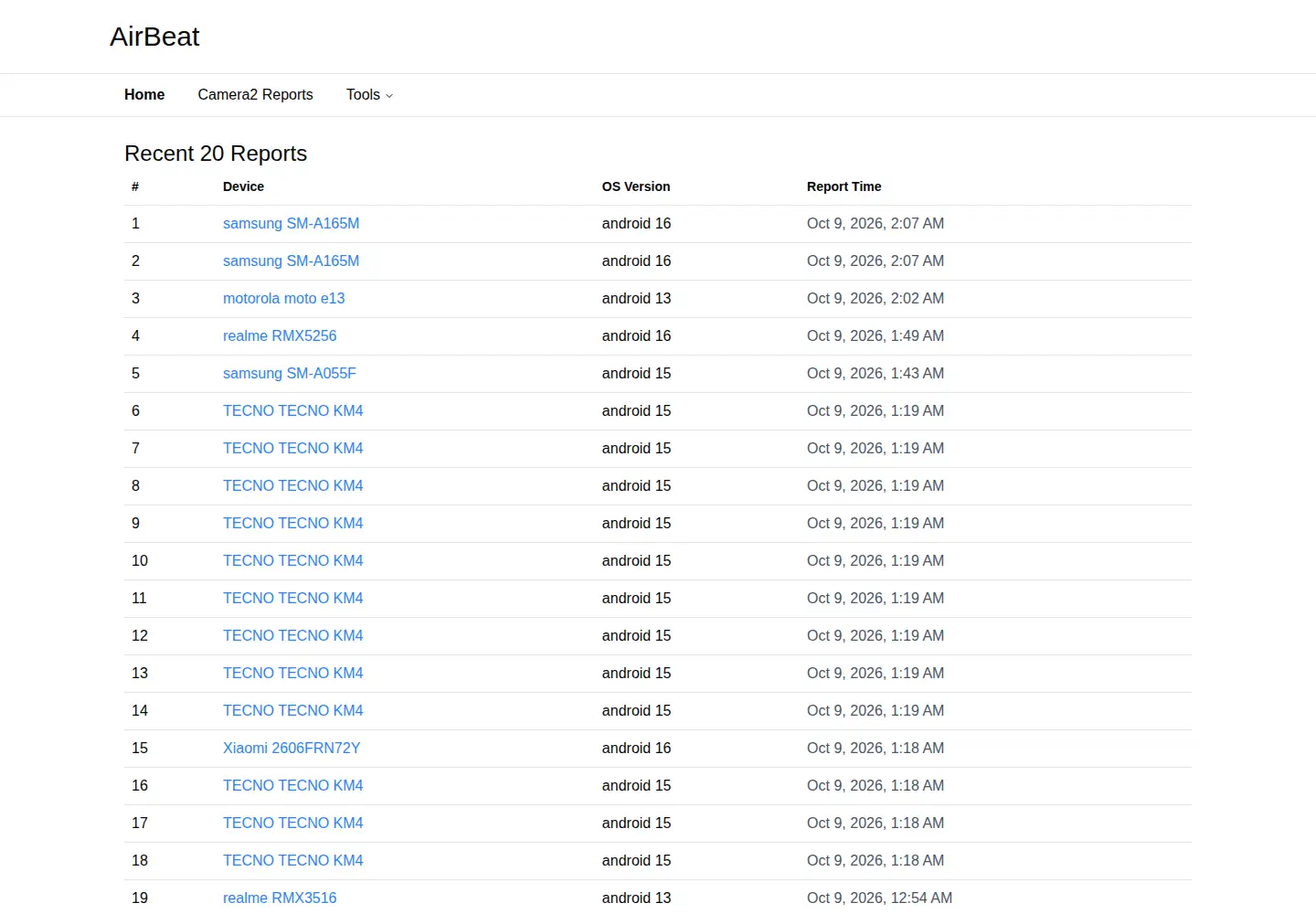Viewport: 1316px width, 914px height.
Task: Open TECNO TECNO KM4 report in row 13
Action: (x=293, y=674)
